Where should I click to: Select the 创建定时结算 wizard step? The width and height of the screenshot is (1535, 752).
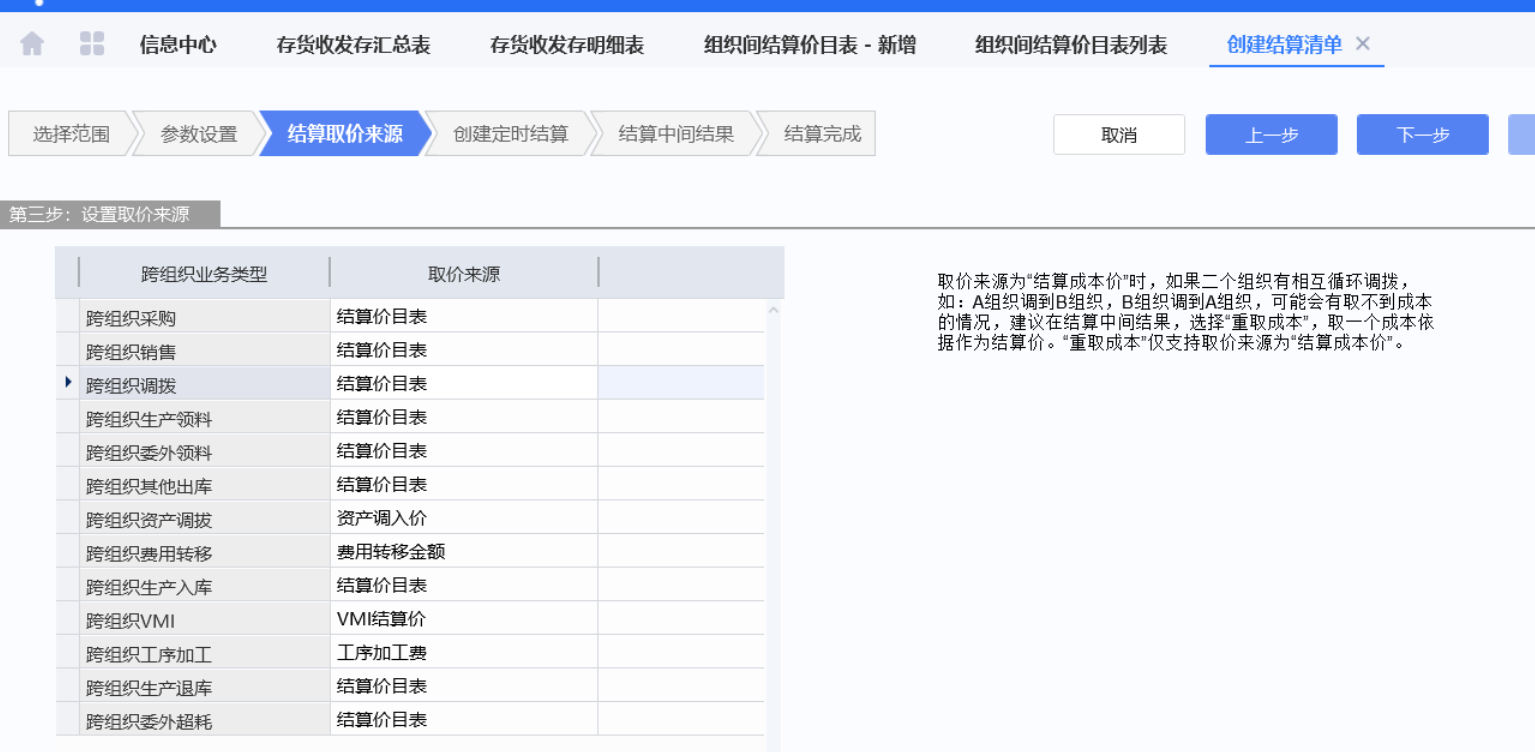[x=510, y=134]
